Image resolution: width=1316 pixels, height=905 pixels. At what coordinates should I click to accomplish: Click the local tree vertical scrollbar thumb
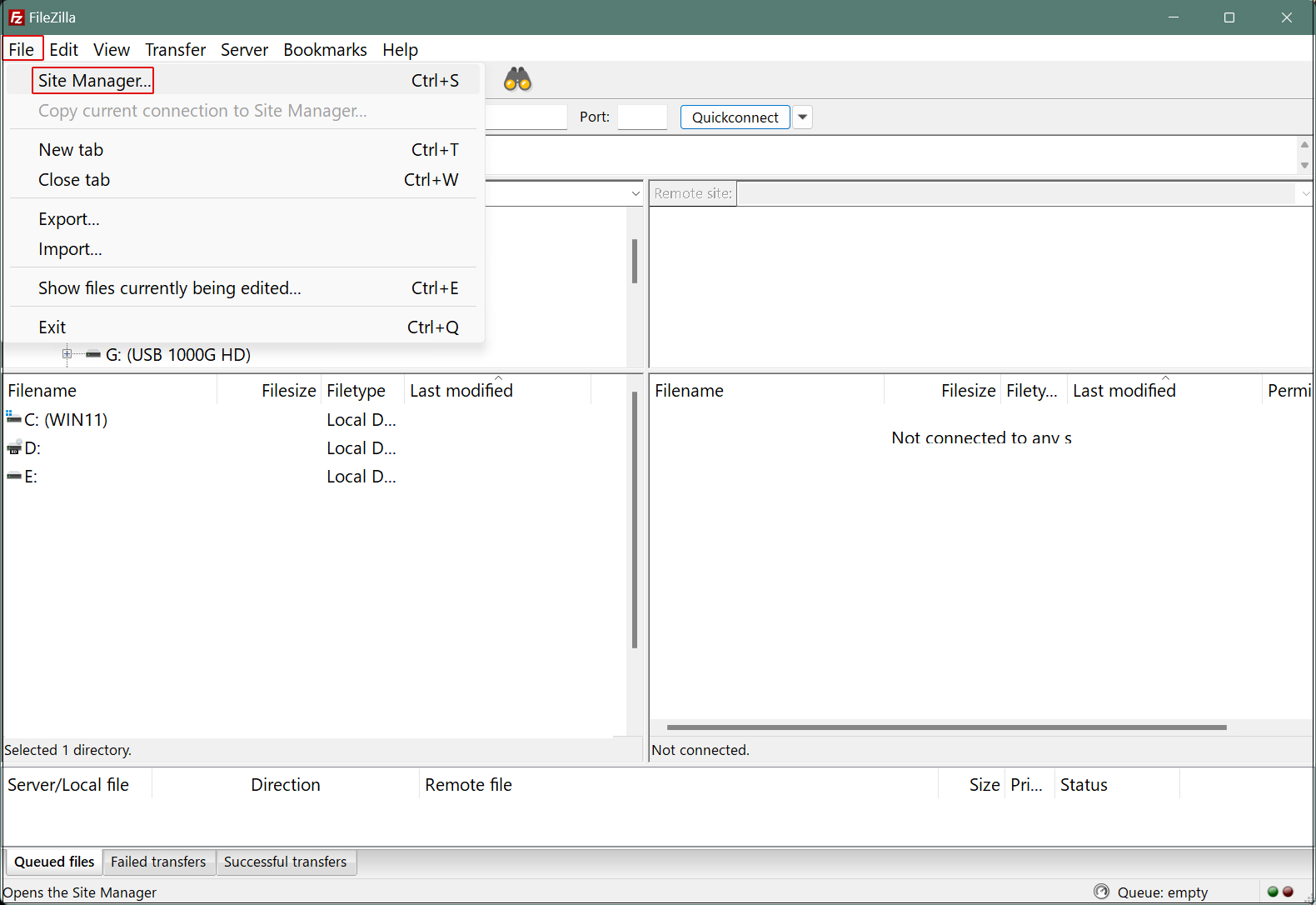[x=635, y=261]
